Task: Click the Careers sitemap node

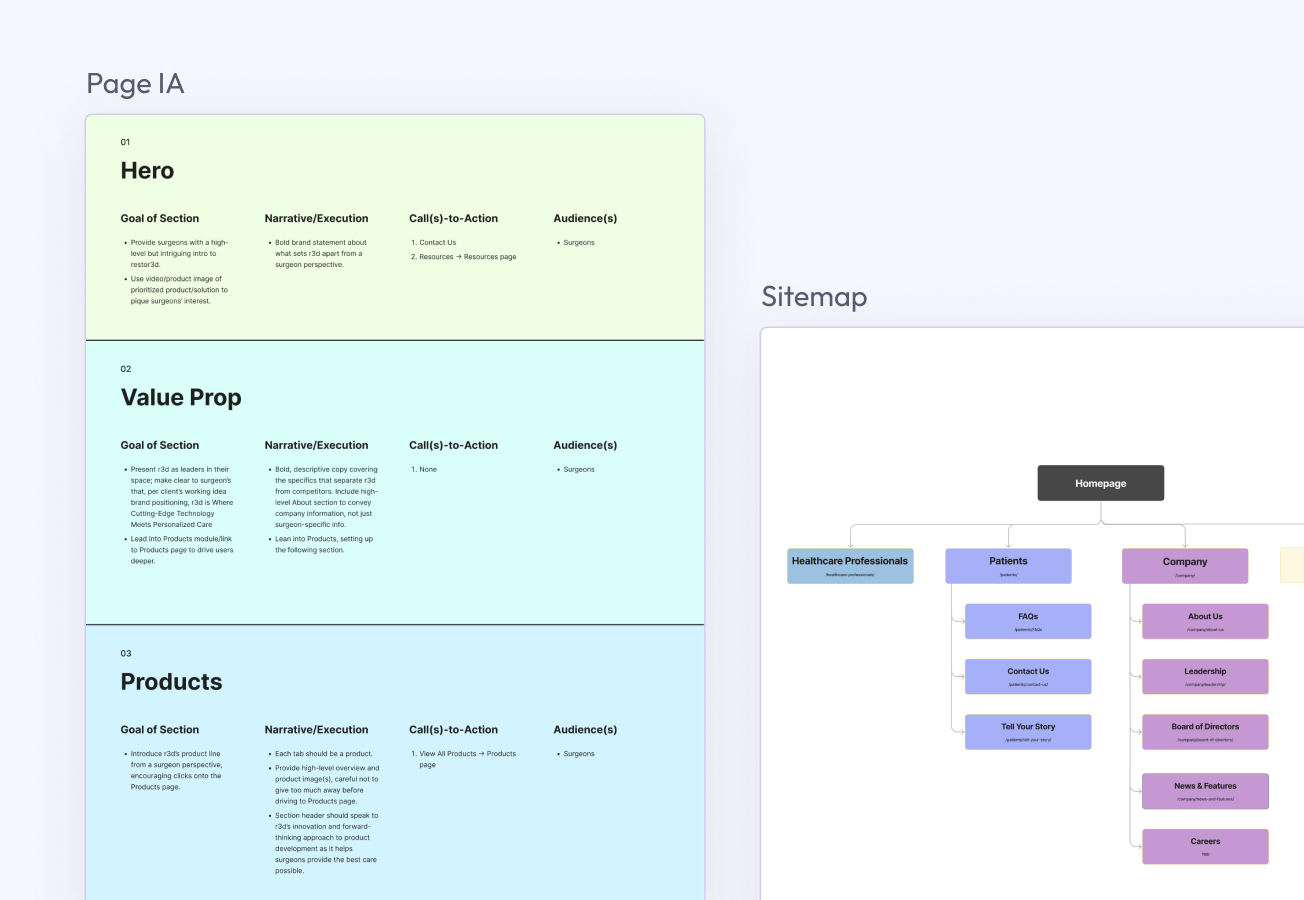Action: pos(1205,846)
